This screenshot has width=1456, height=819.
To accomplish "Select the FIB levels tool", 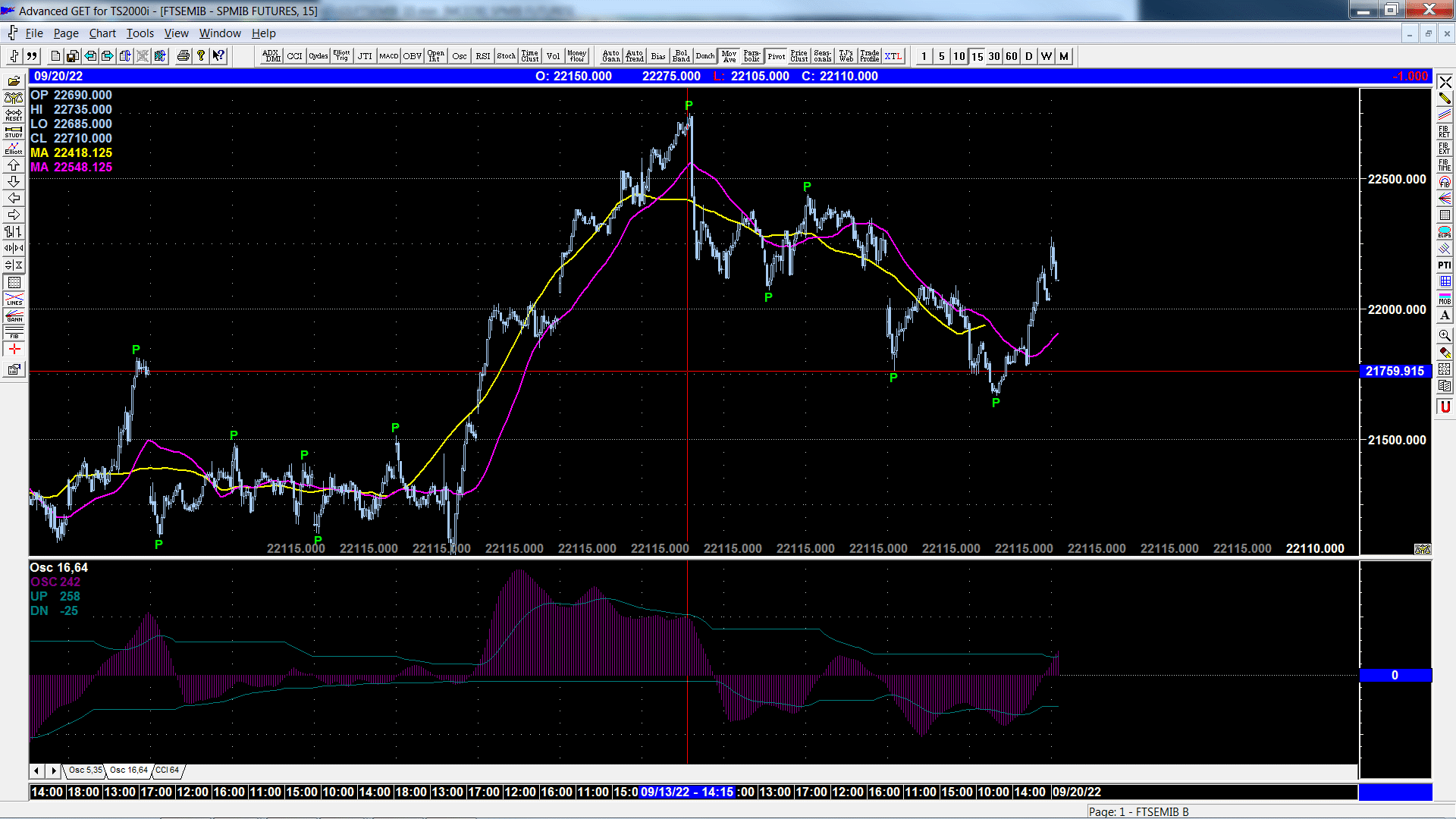I will (x=14, y=332).
